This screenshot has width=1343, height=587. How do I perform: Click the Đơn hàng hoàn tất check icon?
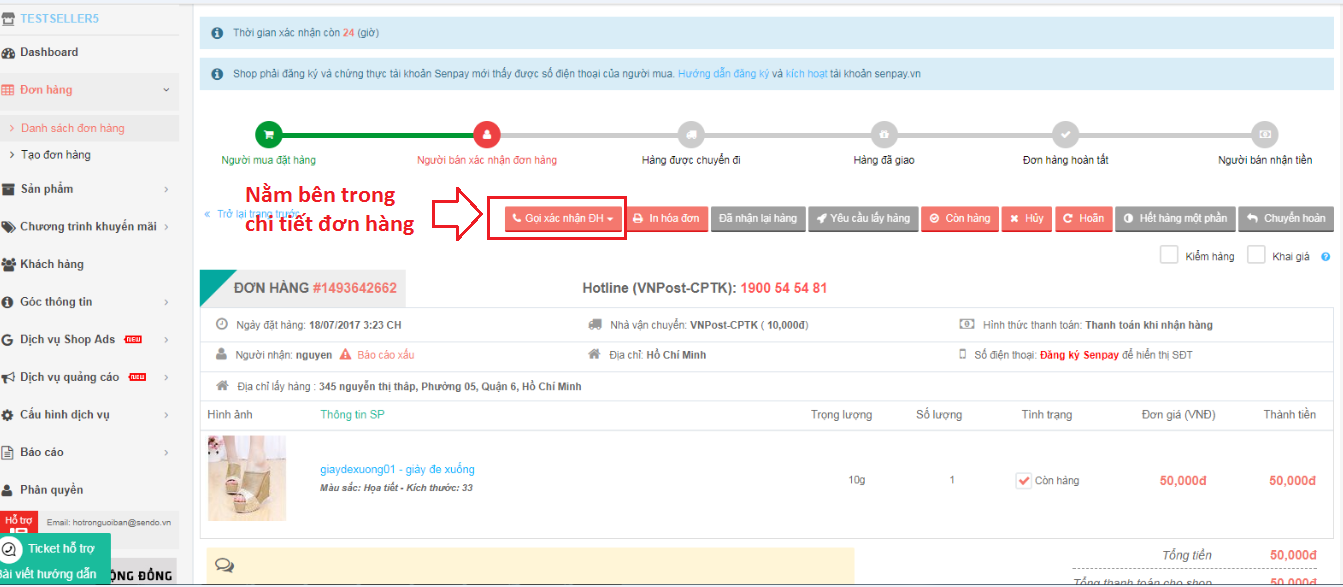click(x=1065, y=134)
